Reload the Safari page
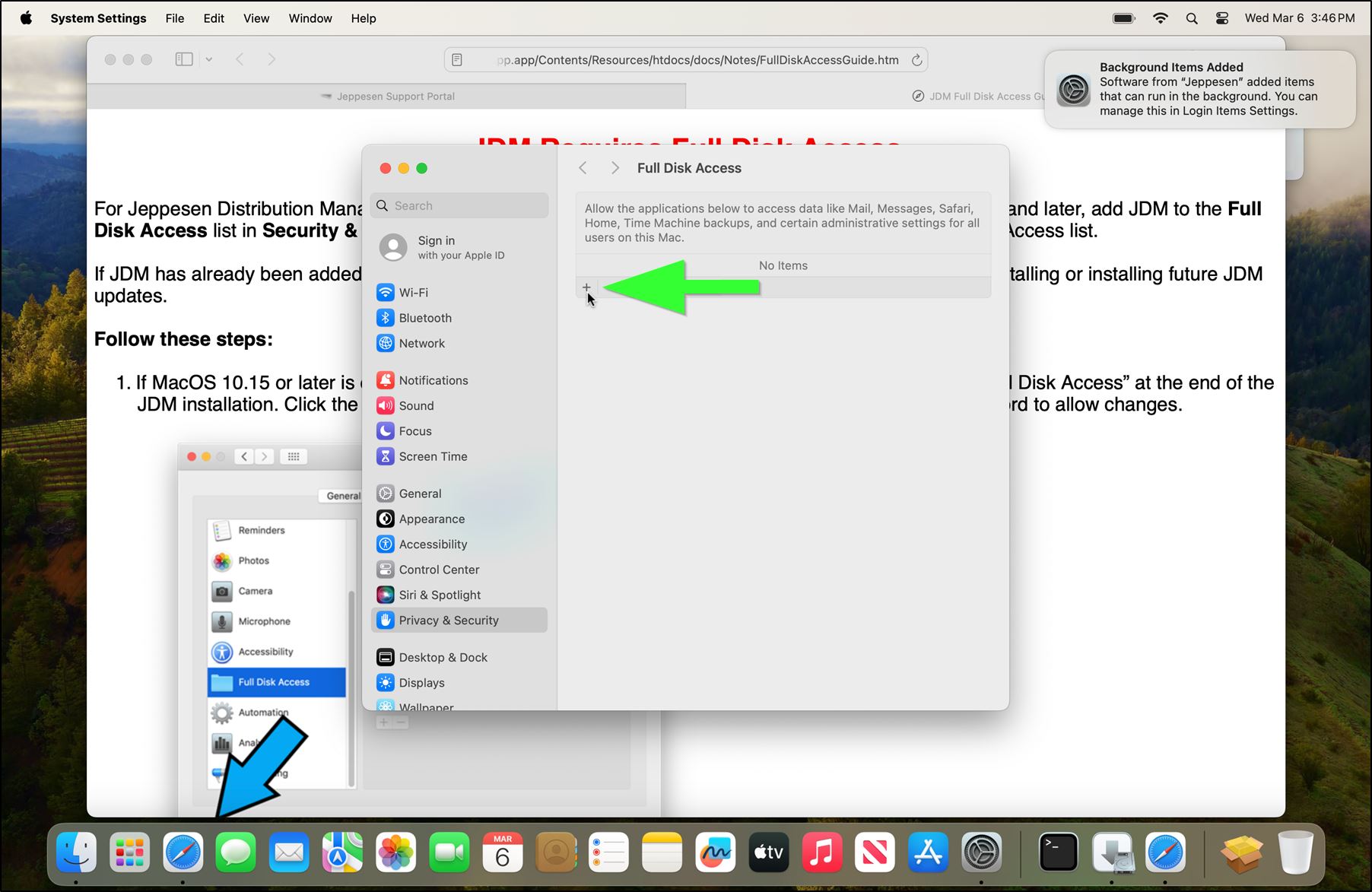 click(x=917, y=60)
